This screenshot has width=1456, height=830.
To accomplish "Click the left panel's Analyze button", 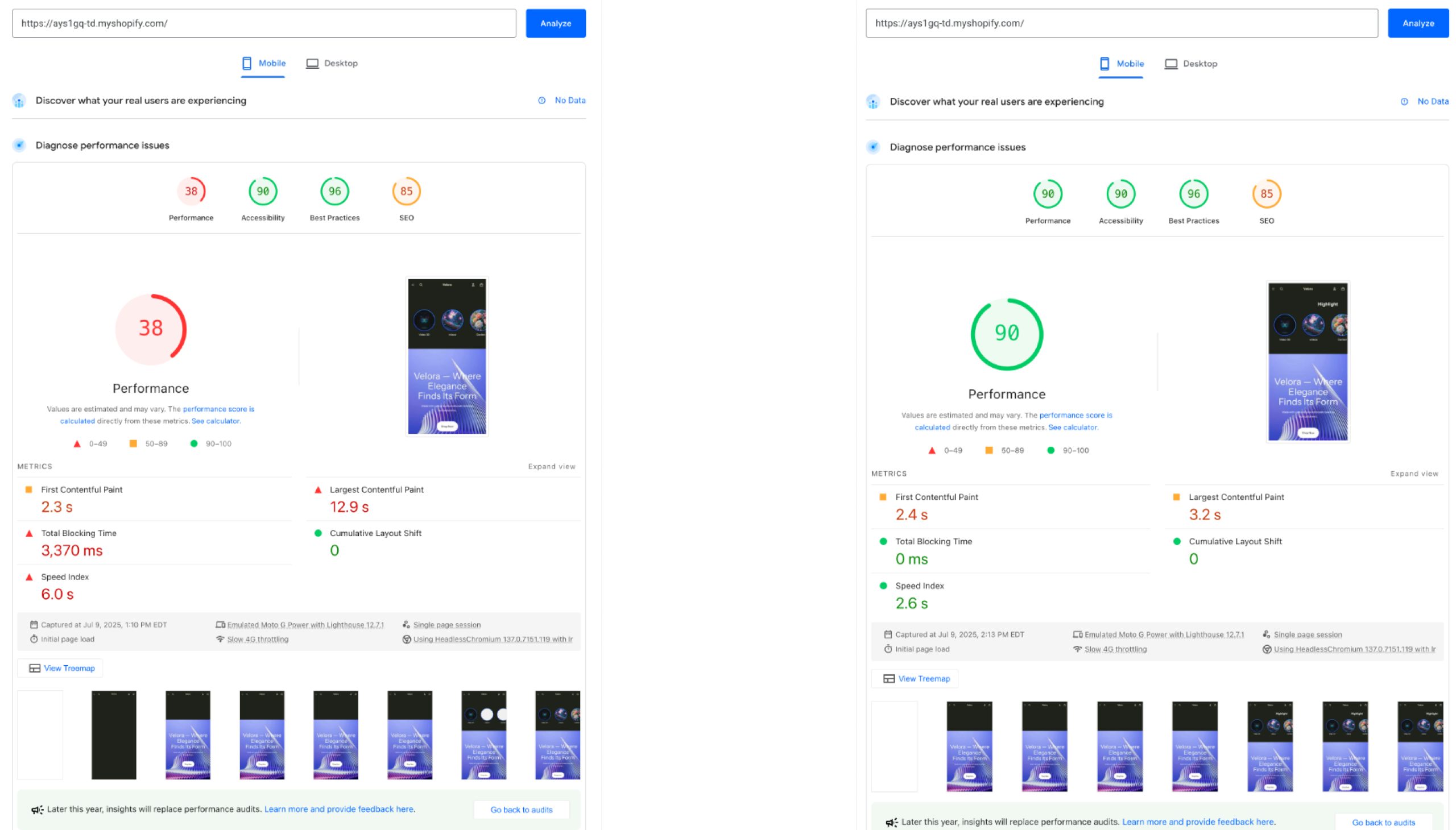I will pos(555,23).
